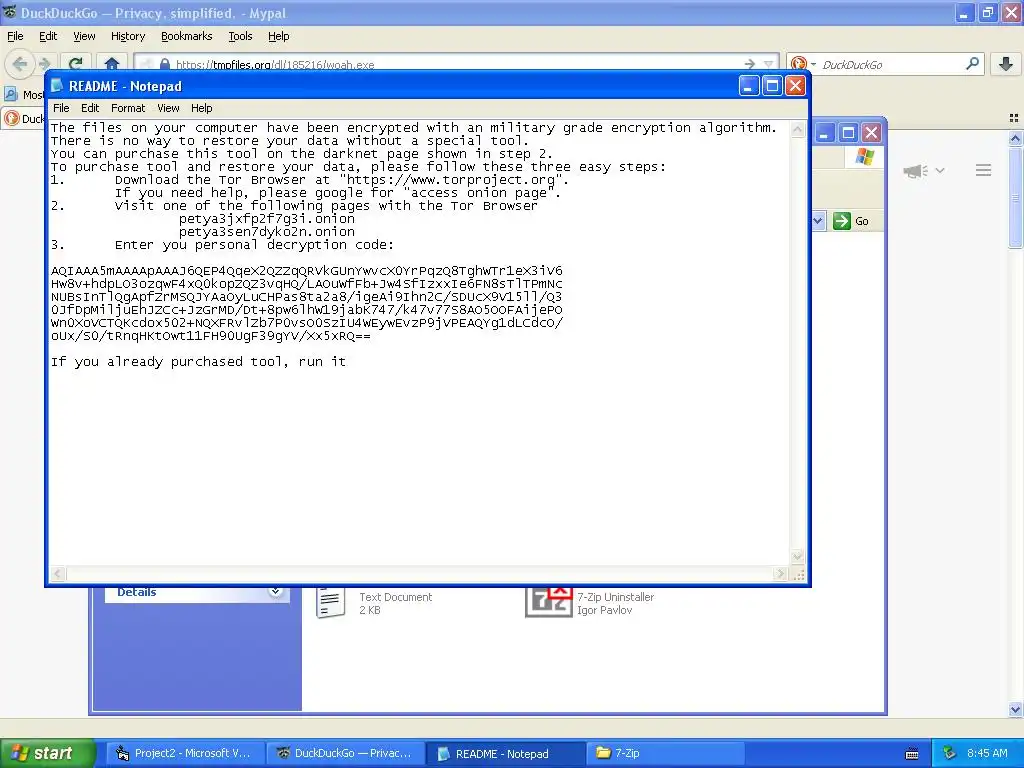Click the browser Home icon
Screen dimensions: 1024x768
(x=112, y=63)
